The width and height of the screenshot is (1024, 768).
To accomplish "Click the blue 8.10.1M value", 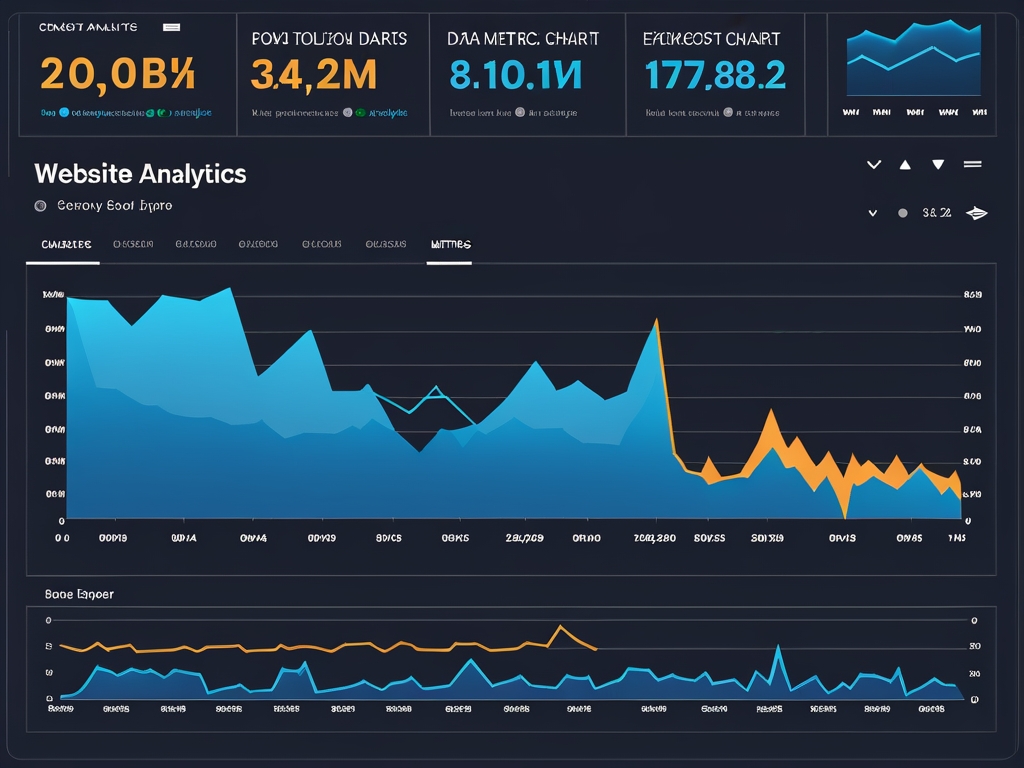I will (515, 74).
